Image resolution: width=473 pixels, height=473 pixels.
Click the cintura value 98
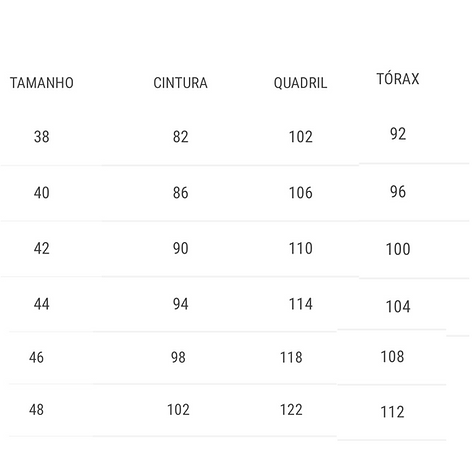click(x=178, y=357)
